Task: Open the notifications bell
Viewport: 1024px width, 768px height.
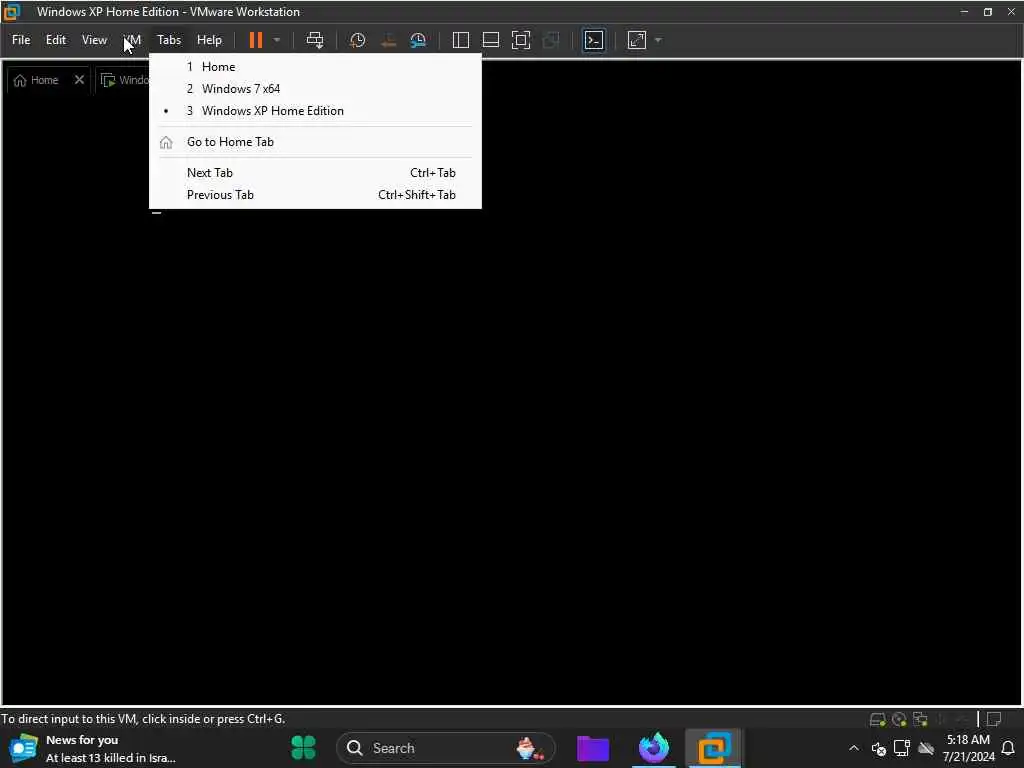Action: pos(1008,748)
